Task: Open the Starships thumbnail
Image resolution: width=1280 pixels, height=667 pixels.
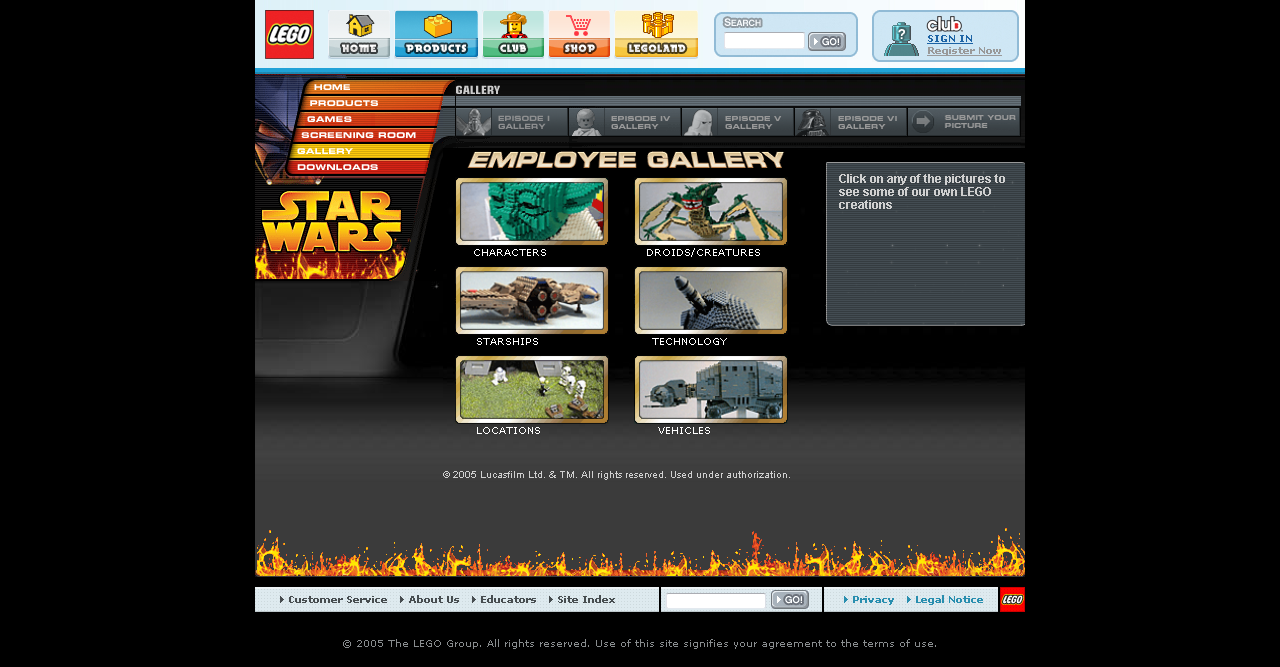Action: (x=532, y=300)
